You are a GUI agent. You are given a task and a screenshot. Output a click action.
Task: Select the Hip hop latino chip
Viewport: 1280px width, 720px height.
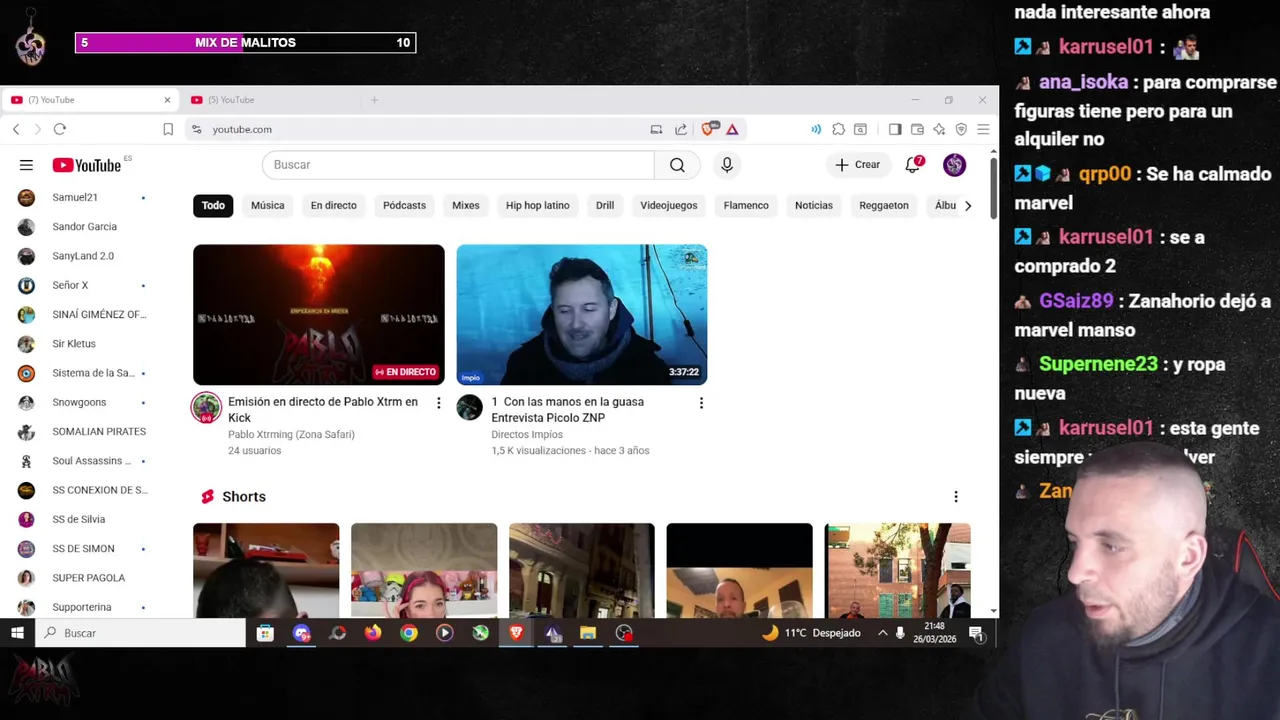pyautogui.click(x=537, y=205)
